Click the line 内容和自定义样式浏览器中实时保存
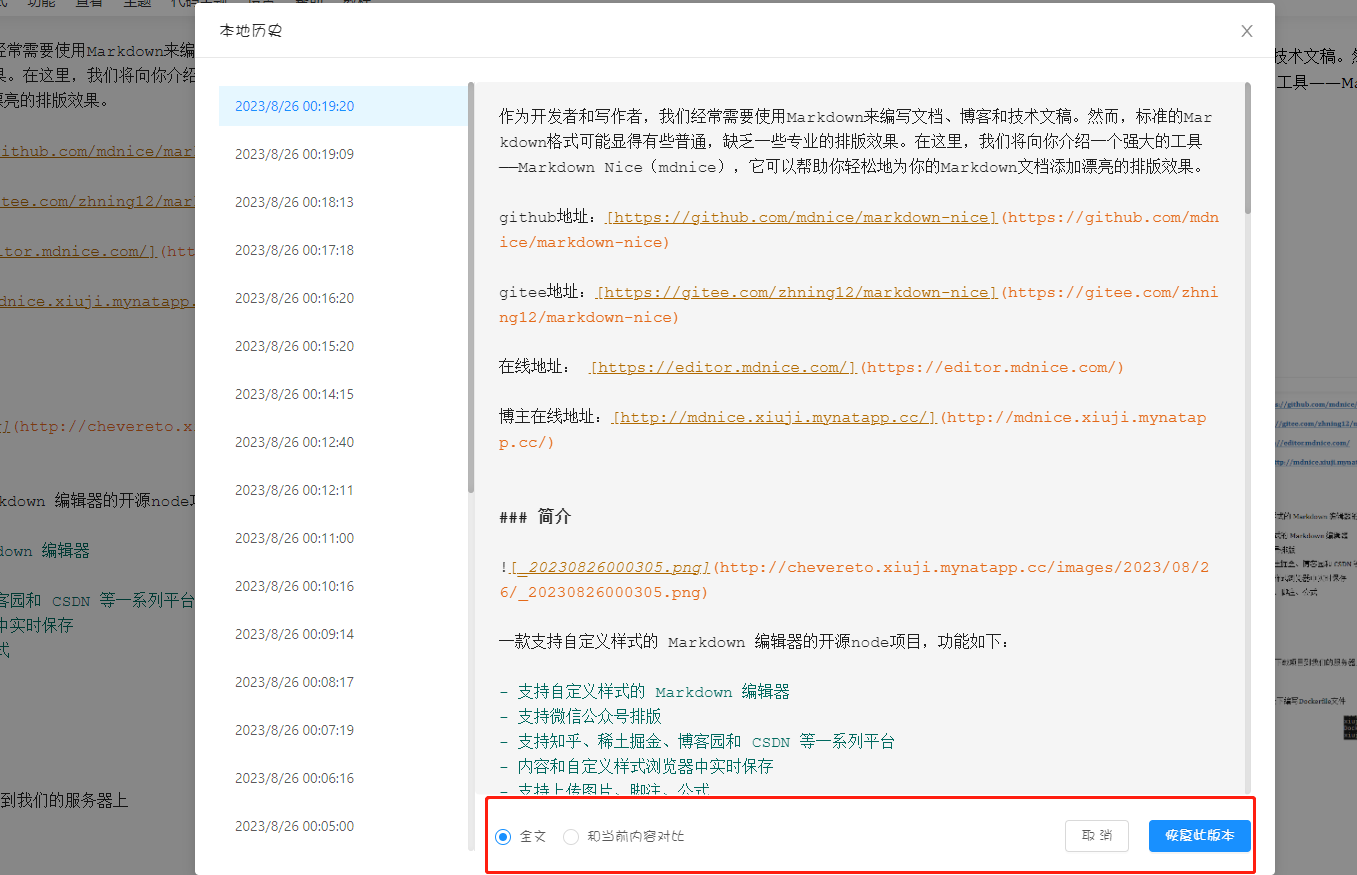Screen dimensions: 1357x875 [636, 767]
